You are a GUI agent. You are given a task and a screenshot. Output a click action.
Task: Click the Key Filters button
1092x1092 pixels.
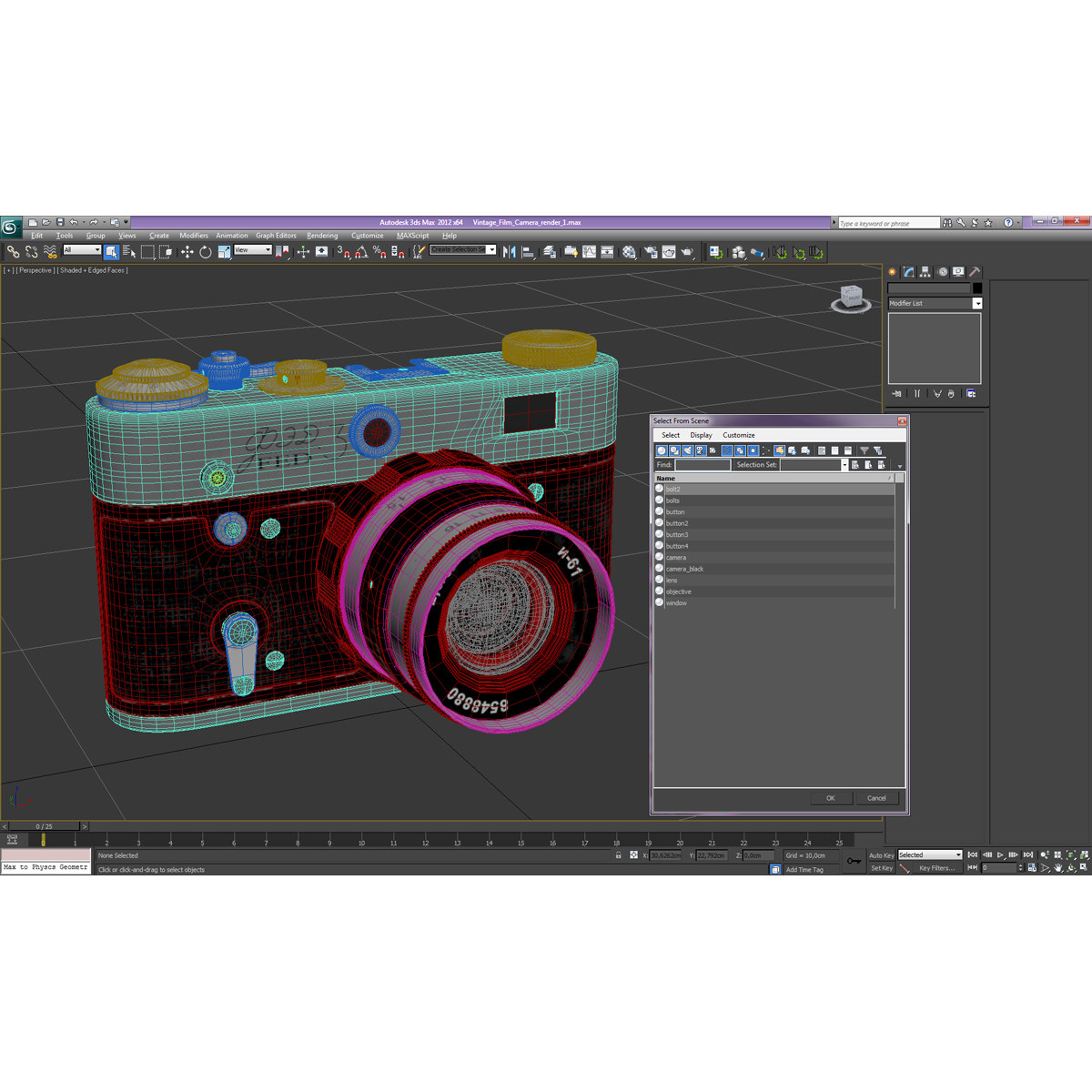click(x=937, y=868)
